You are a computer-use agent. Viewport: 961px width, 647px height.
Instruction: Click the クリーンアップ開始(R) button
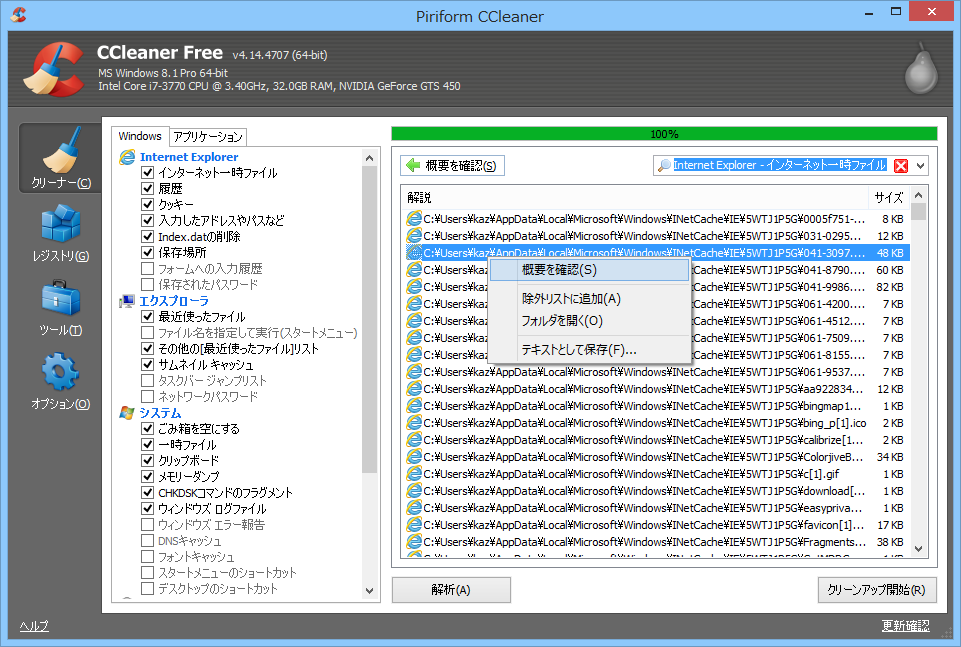pyautogui.click(x=876, y=590)
